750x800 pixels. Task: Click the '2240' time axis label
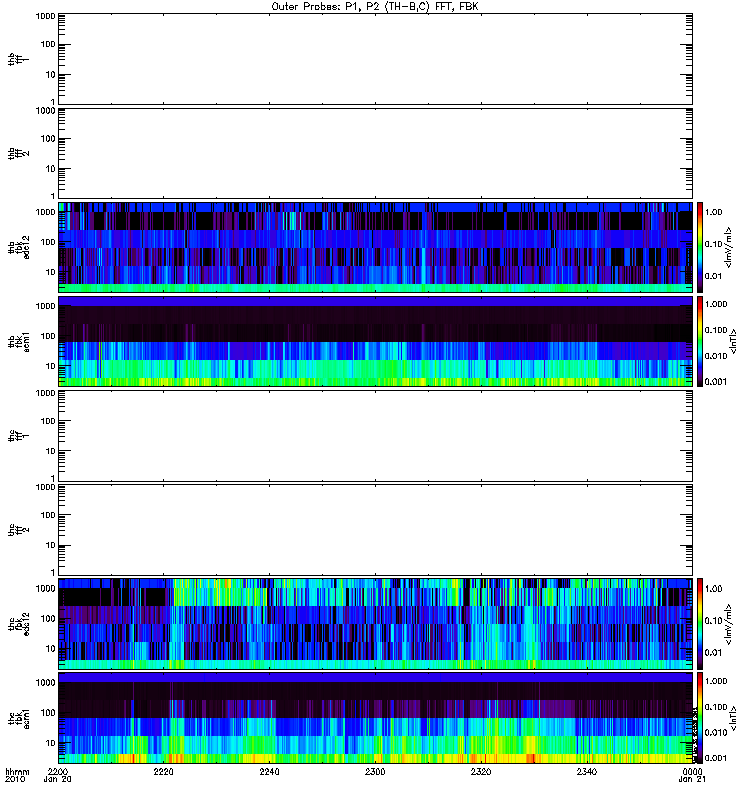(269, 771)
